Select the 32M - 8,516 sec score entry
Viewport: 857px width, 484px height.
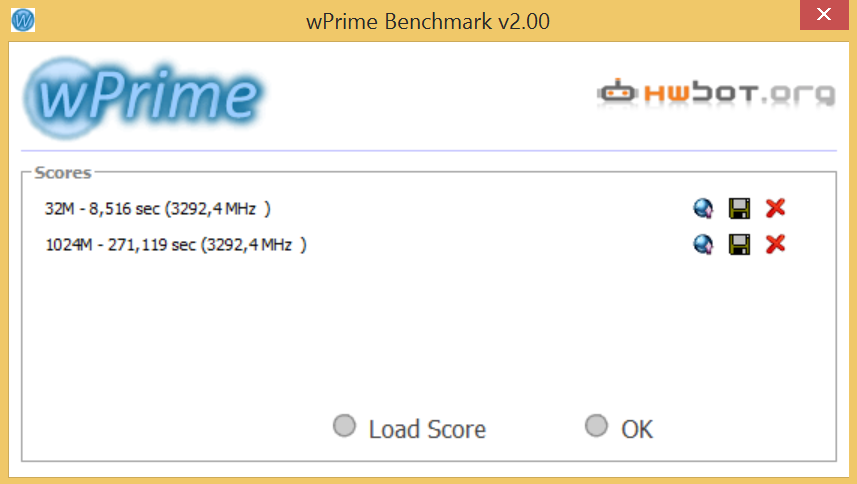[158, 209]
